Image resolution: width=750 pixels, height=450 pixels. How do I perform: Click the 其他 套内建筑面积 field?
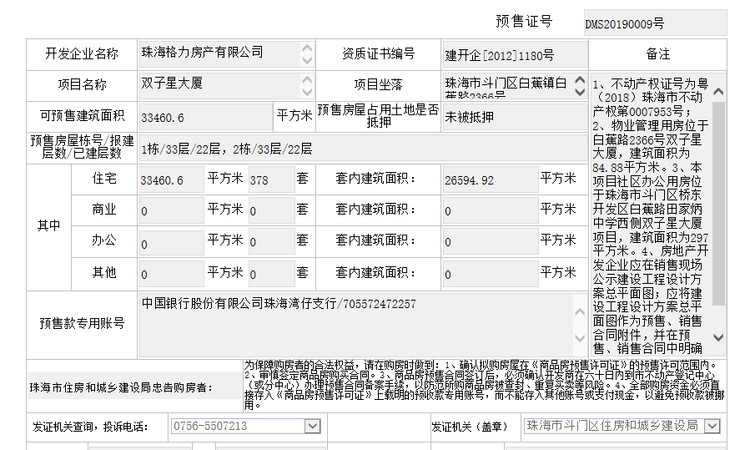click(490, 274)
